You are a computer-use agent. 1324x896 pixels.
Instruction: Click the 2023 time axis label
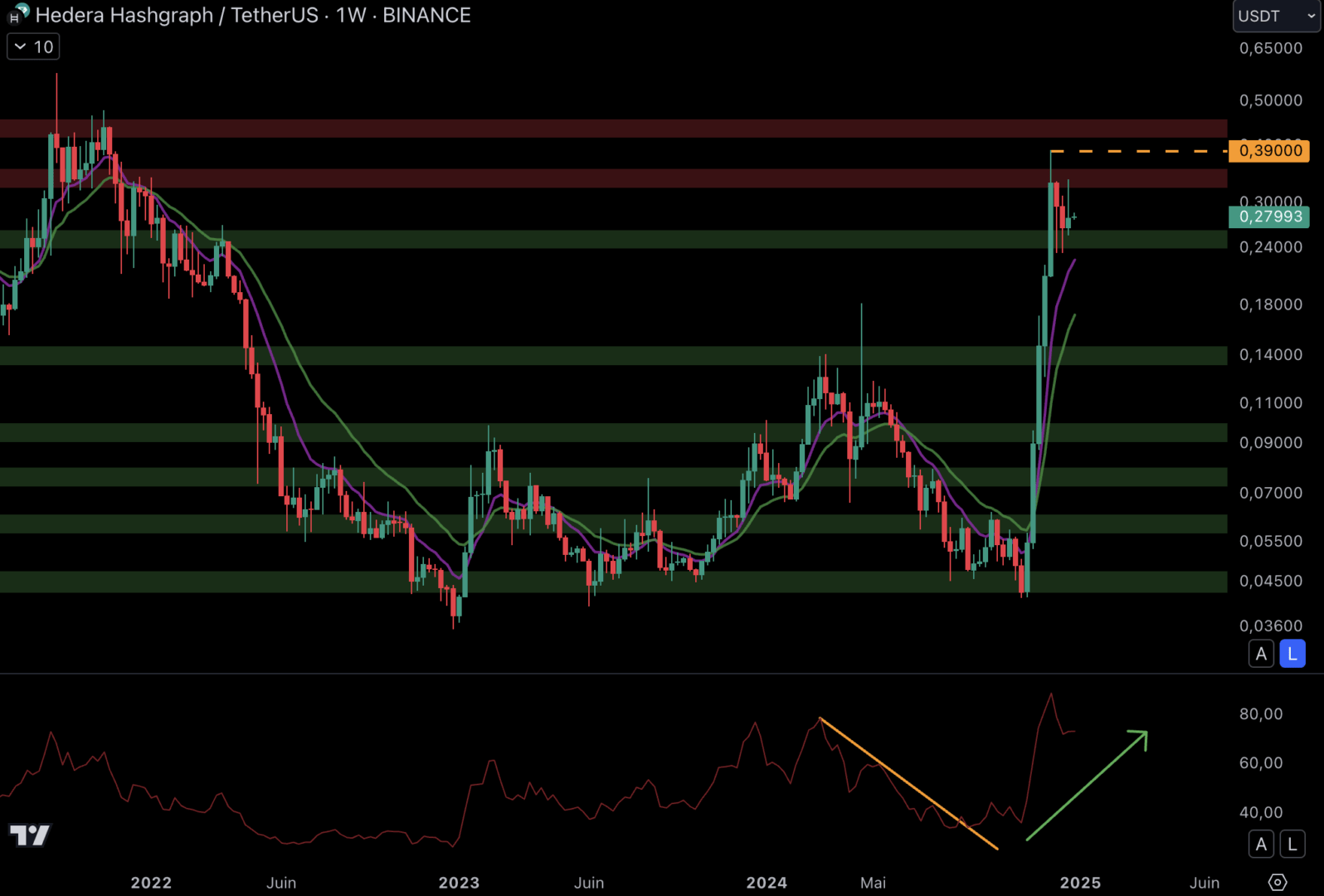pos(459,883)
